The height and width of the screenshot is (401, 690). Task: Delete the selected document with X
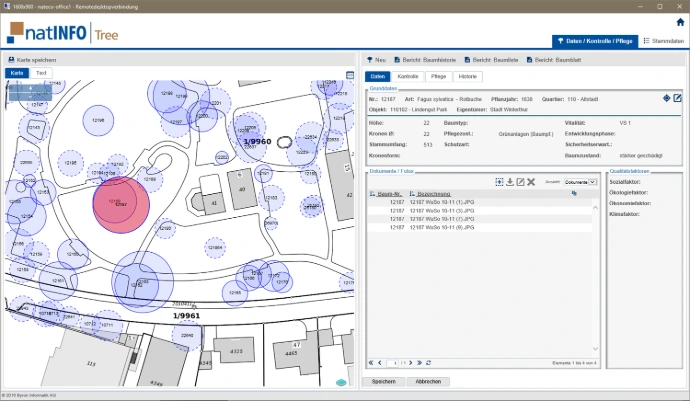[531, 182]
